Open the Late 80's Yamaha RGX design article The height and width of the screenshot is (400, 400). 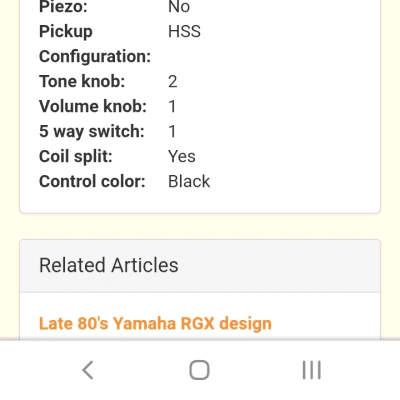click(x=155, y=323)
